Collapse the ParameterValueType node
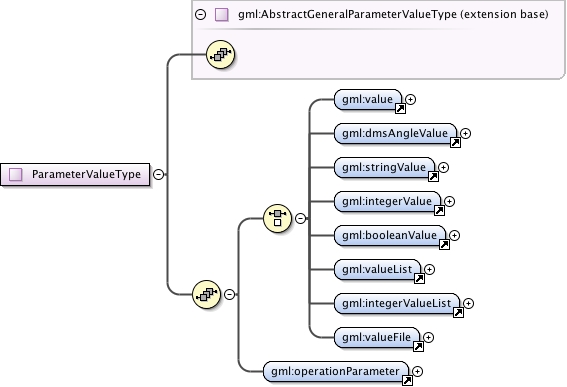Viewport: 567px width, 387px height. [158, 174]
